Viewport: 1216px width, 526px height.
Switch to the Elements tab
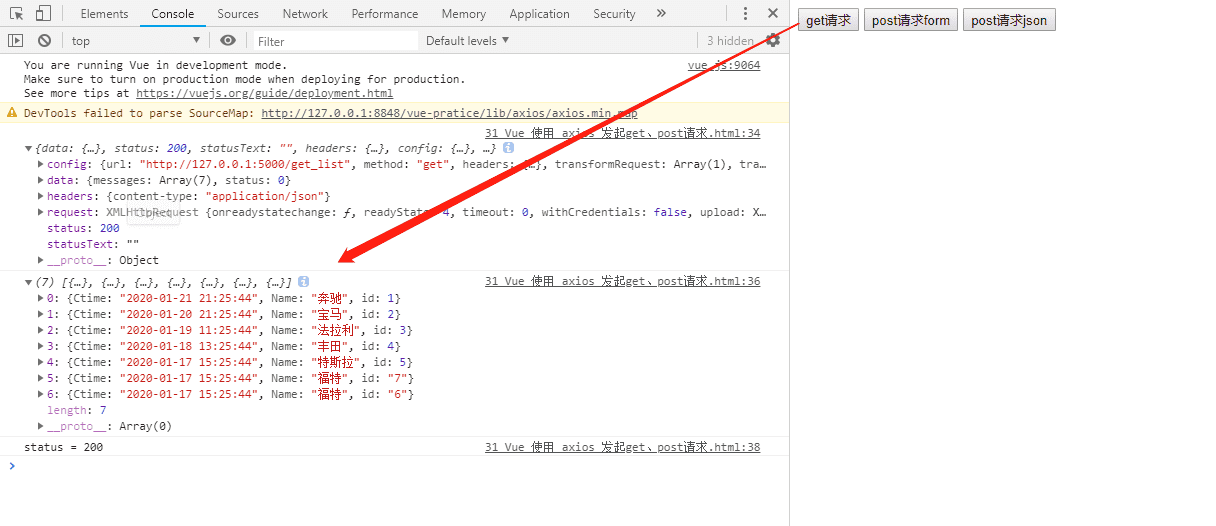click(x=104, y=14)
